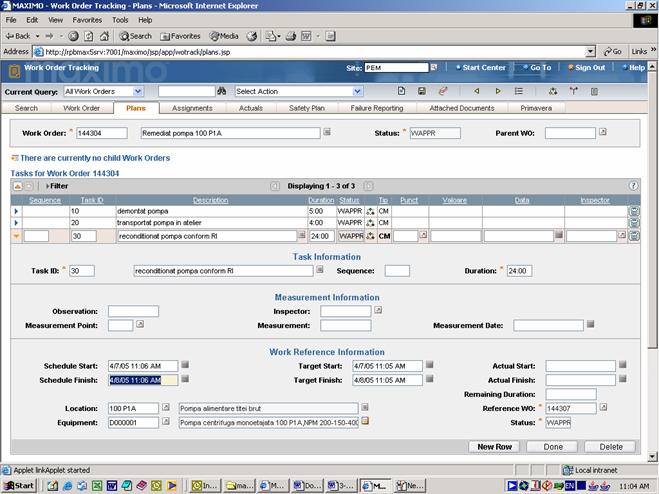The width and height of the screenshot is (659, 494).
Task: Click the save work order disk icon
Action: [422, 91]
